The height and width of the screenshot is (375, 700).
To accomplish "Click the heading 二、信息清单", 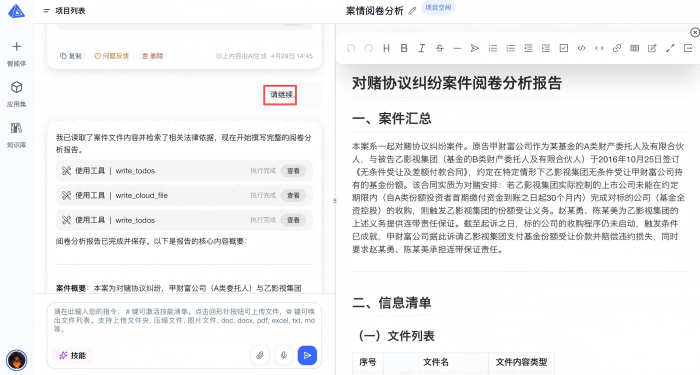I will [x=392, y=303].
